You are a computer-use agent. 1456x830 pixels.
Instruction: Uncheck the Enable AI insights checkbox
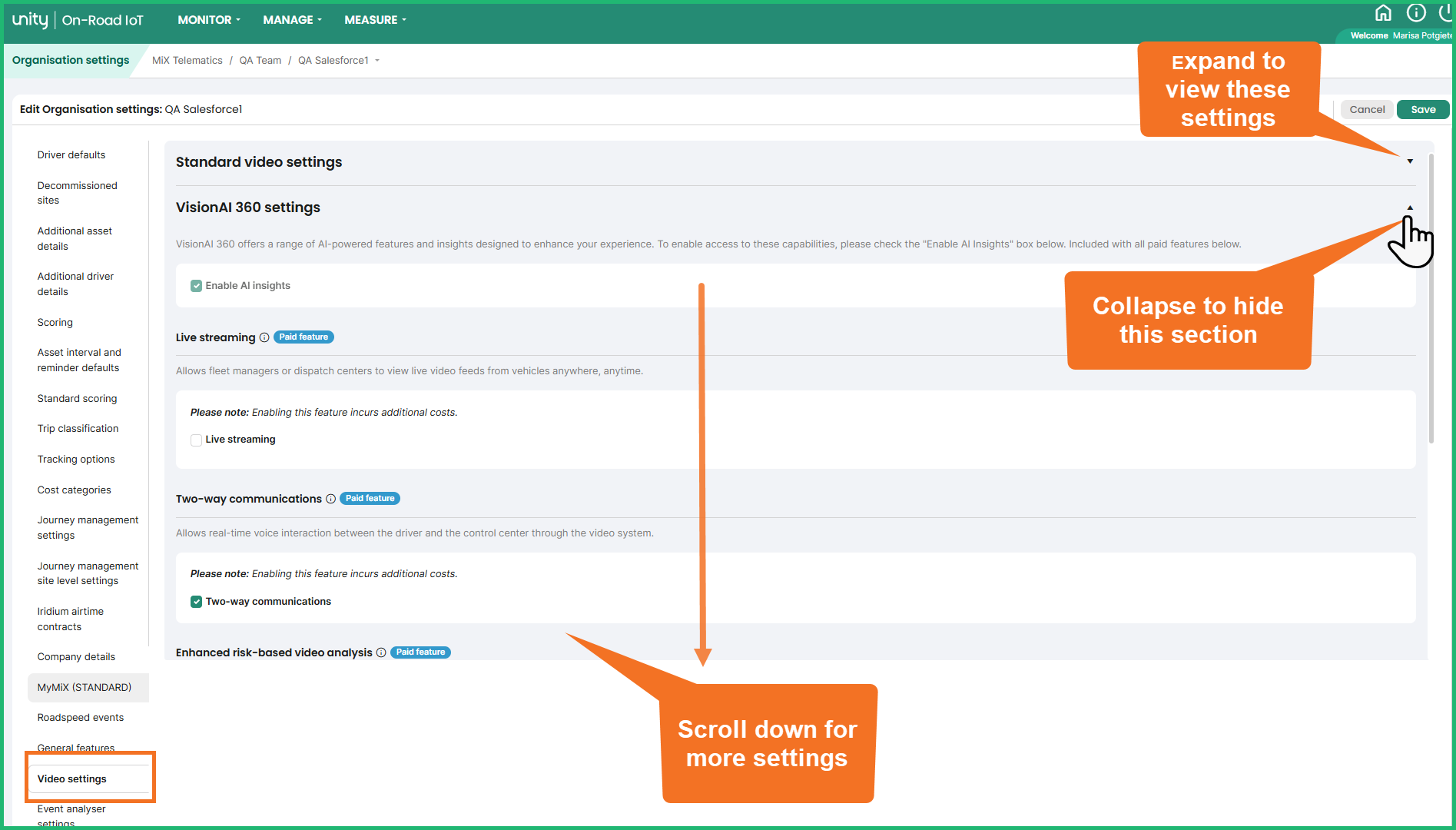pyautogui.click(x=197, y=285)
